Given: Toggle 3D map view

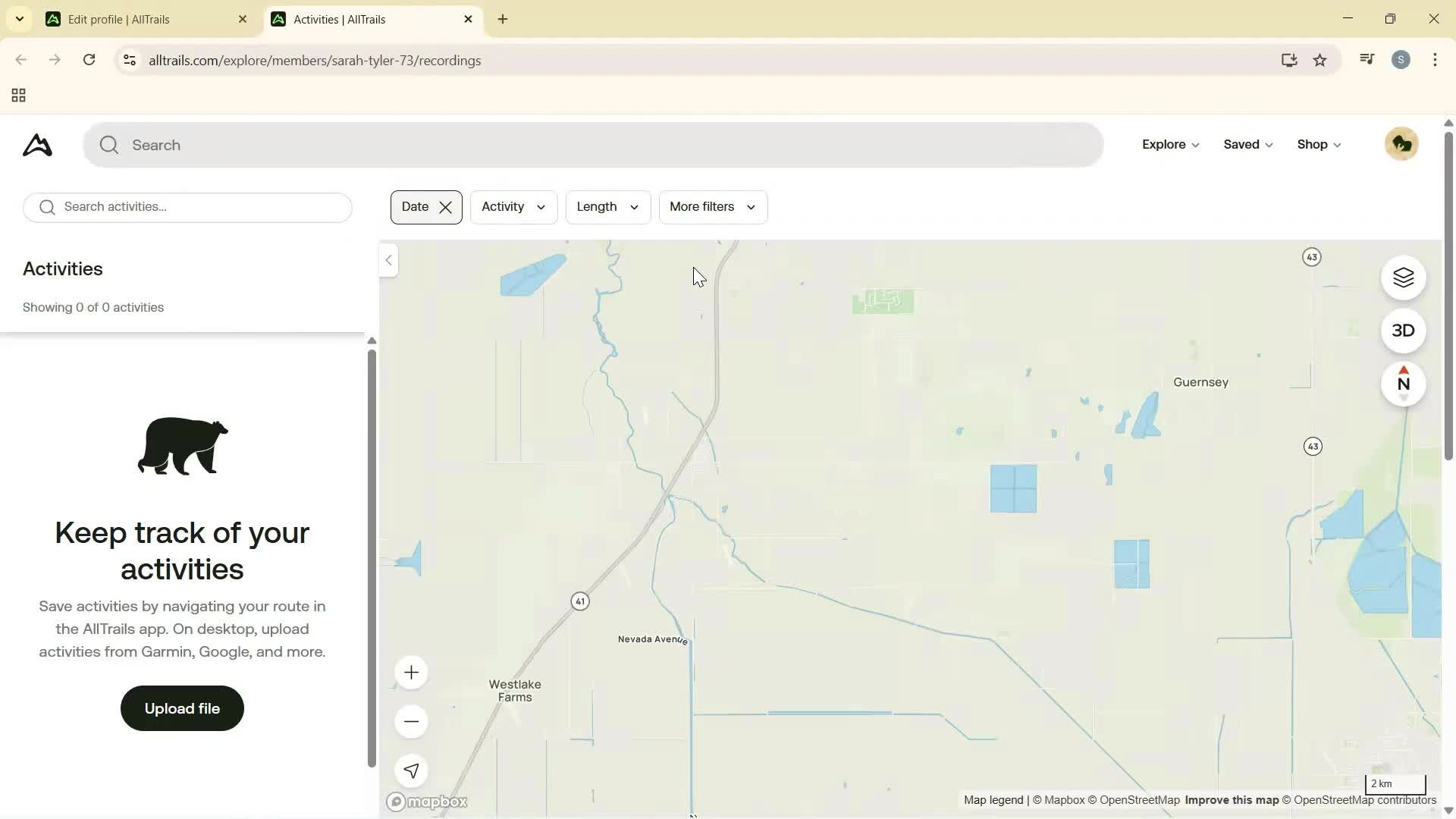Looking at the screenshot, I should [1404, 331].
